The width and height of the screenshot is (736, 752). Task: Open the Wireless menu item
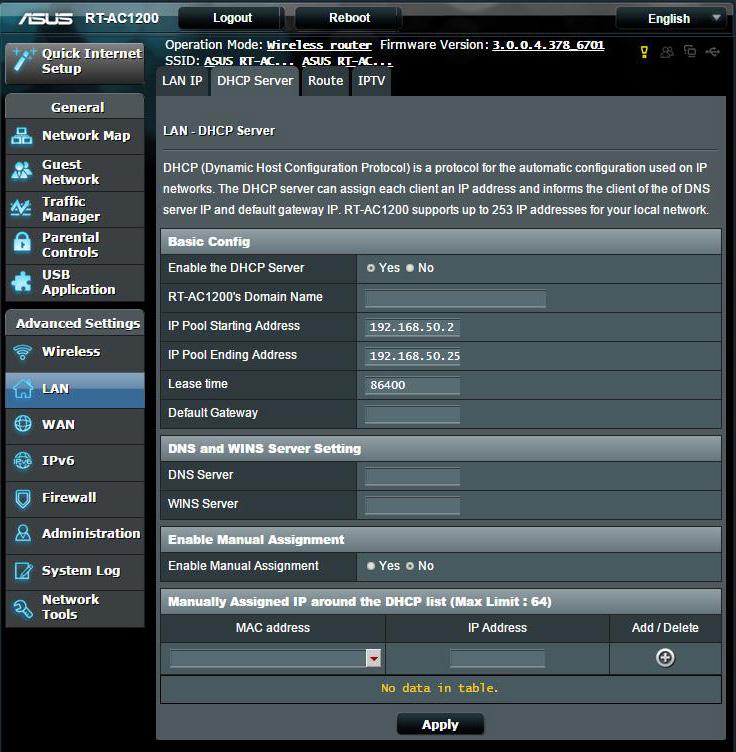pos(75,352)
